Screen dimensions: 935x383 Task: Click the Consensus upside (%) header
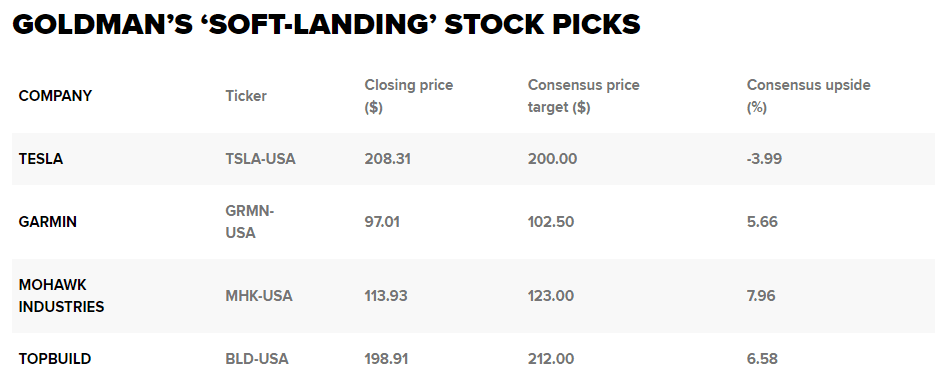point(809,96)
